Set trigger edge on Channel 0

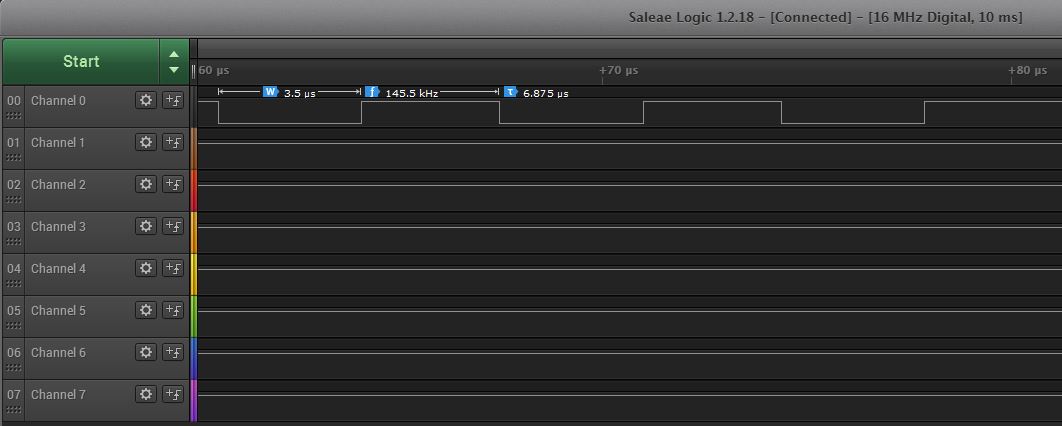click(173, 100)
